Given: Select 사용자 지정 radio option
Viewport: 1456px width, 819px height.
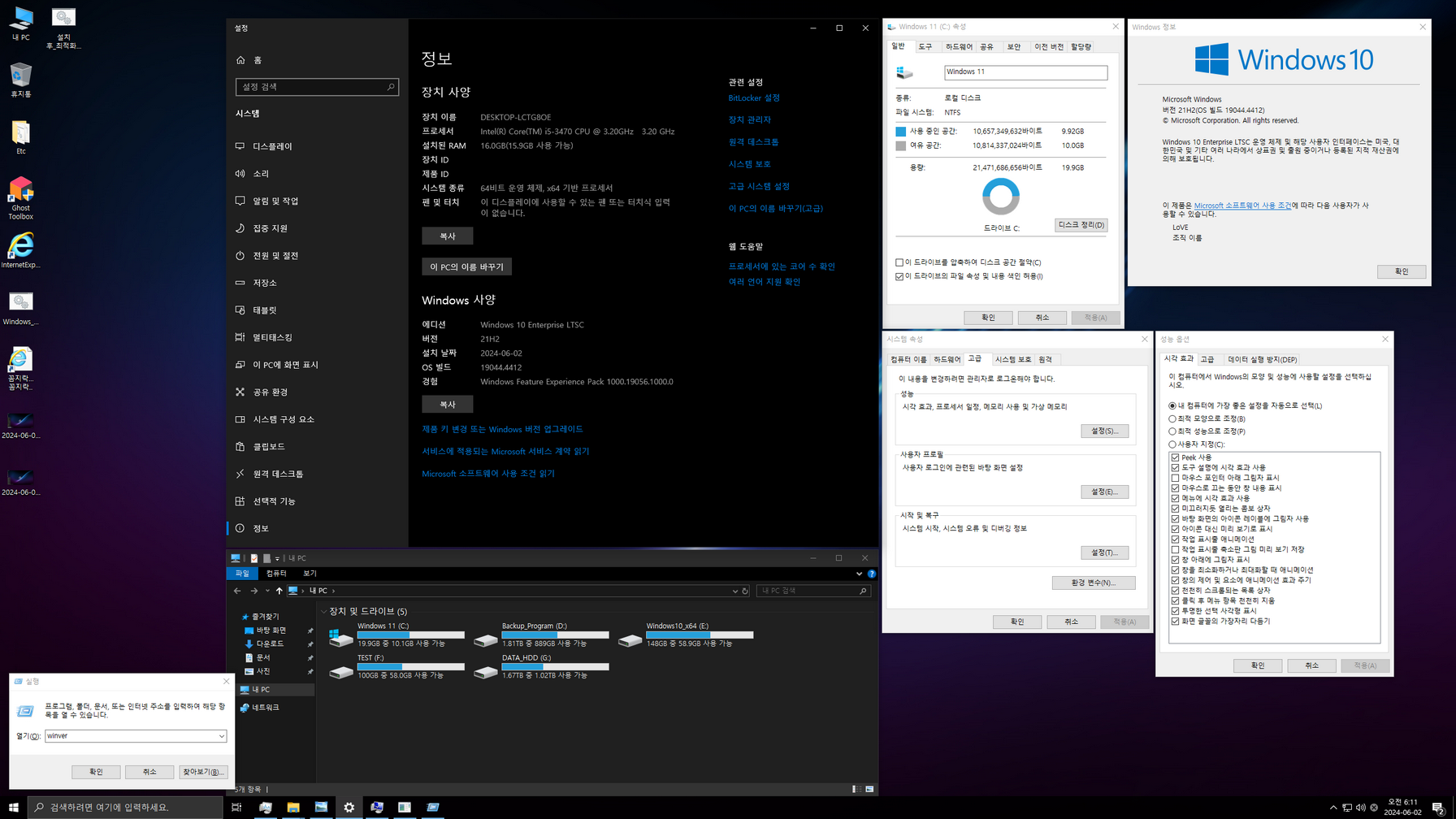Looking at the screenshot, I should (x=1172, y=444).
